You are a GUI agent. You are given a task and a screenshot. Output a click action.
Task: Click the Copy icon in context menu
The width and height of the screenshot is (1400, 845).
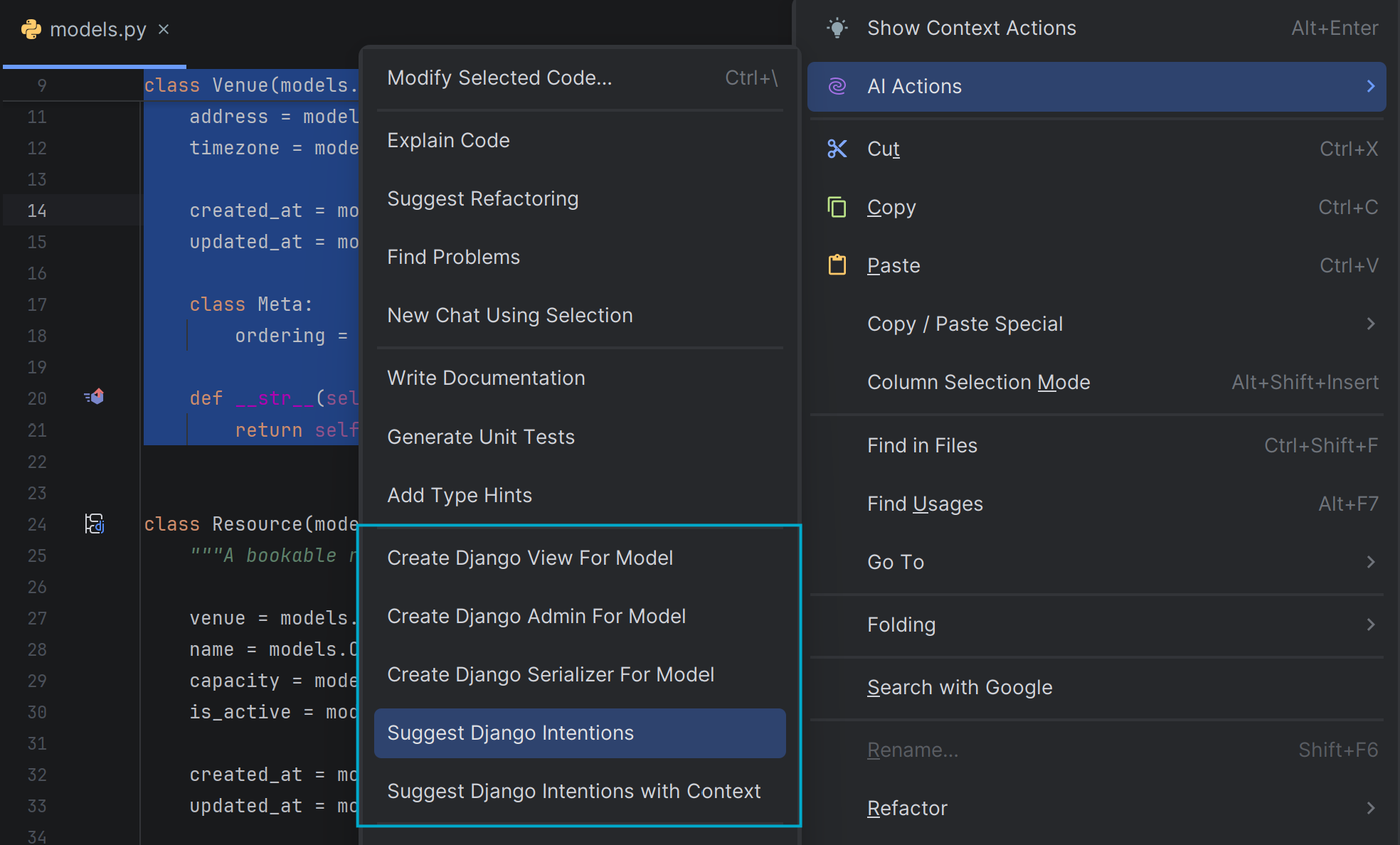(x=837, y=207)
